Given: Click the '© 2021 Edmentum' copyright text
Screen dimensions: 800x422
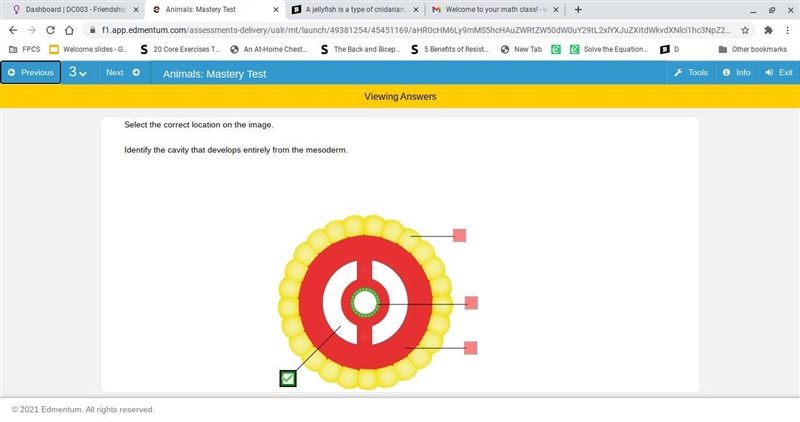Looking at the screenshot, I should pyautogui.click(x=83, y=409).
